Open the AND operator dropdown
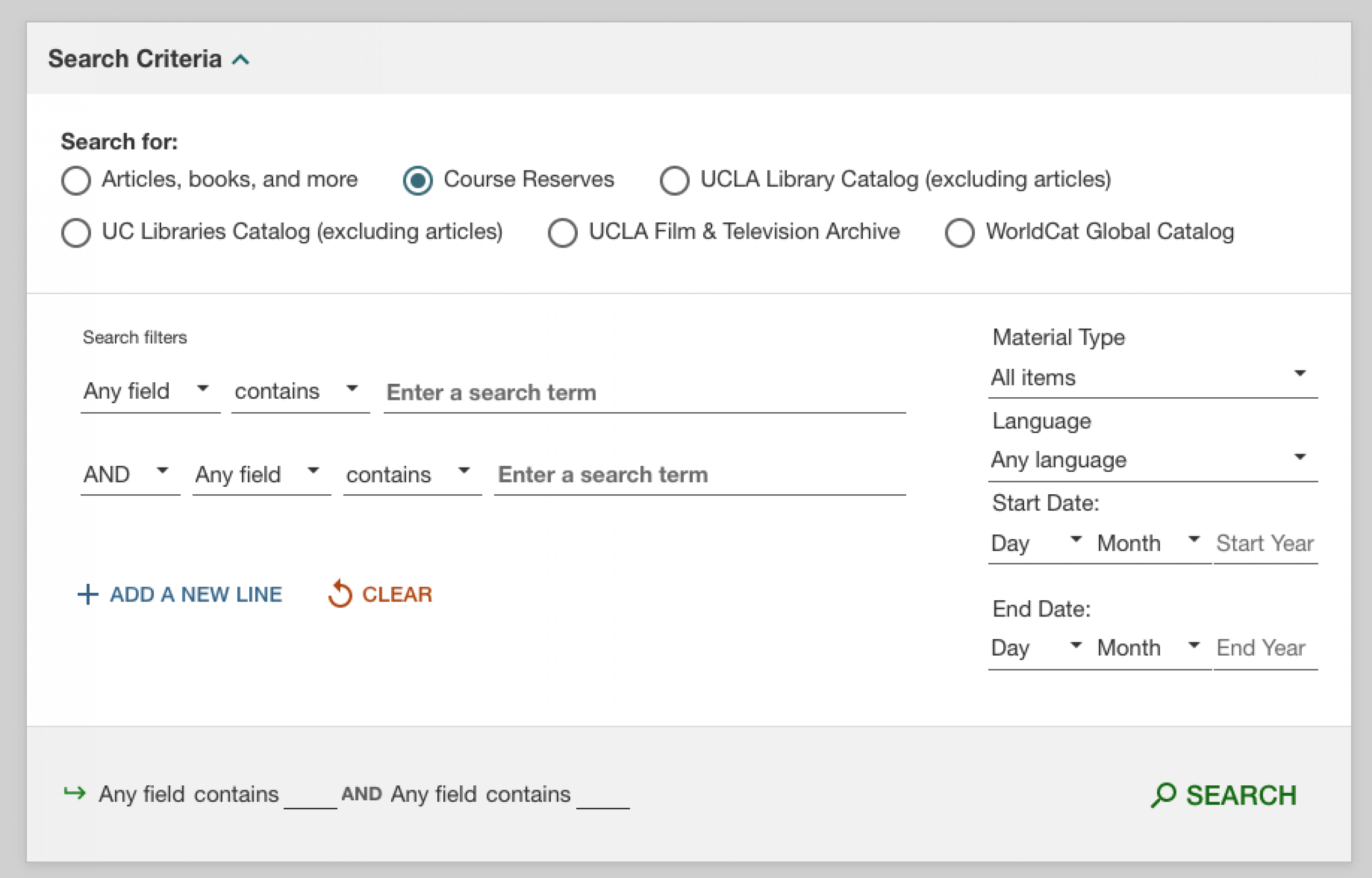The width and height of the screenshot is (1372, 878). (129, 474)
